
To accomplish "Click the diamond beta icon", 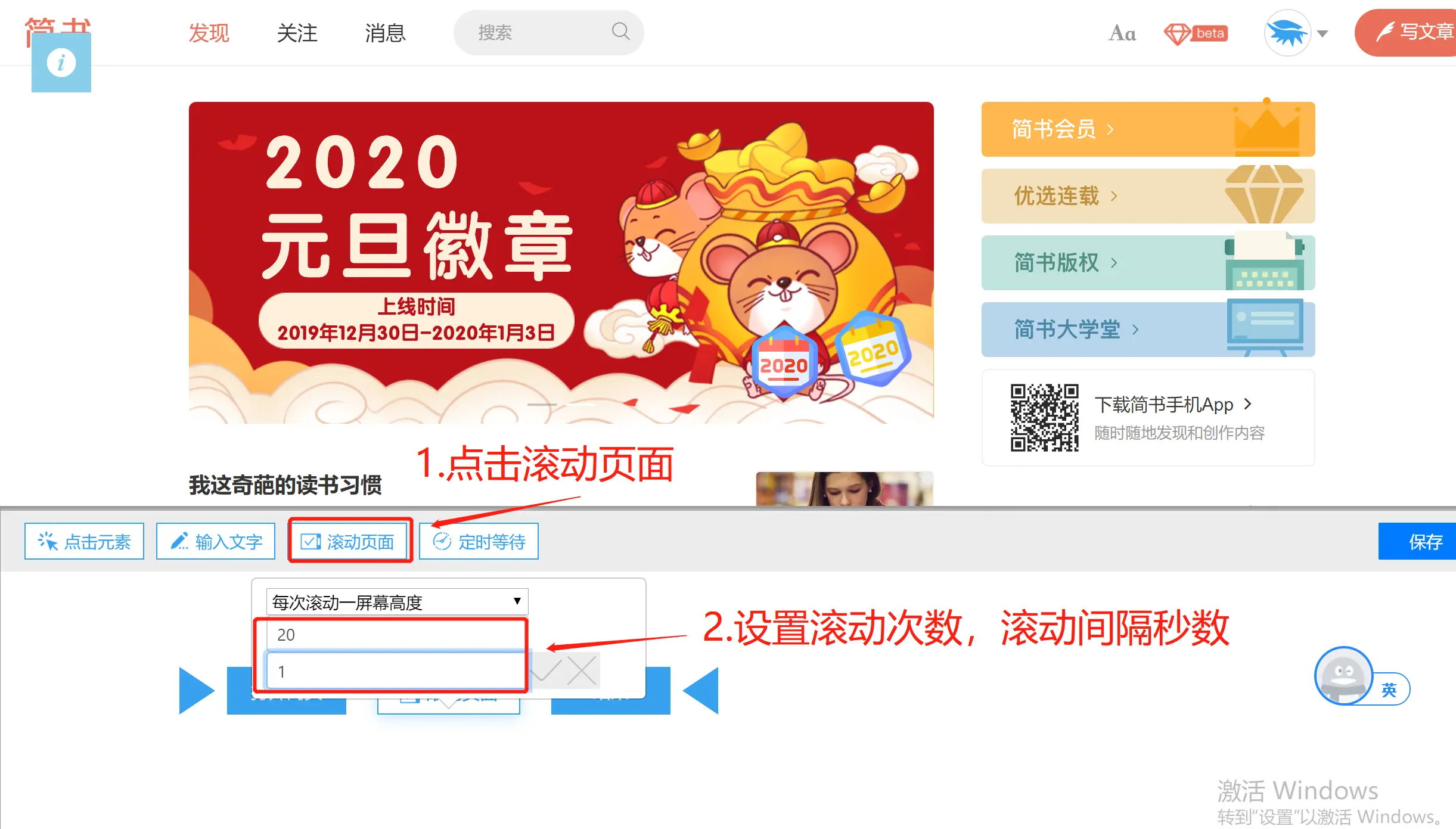I will 1196,33.
